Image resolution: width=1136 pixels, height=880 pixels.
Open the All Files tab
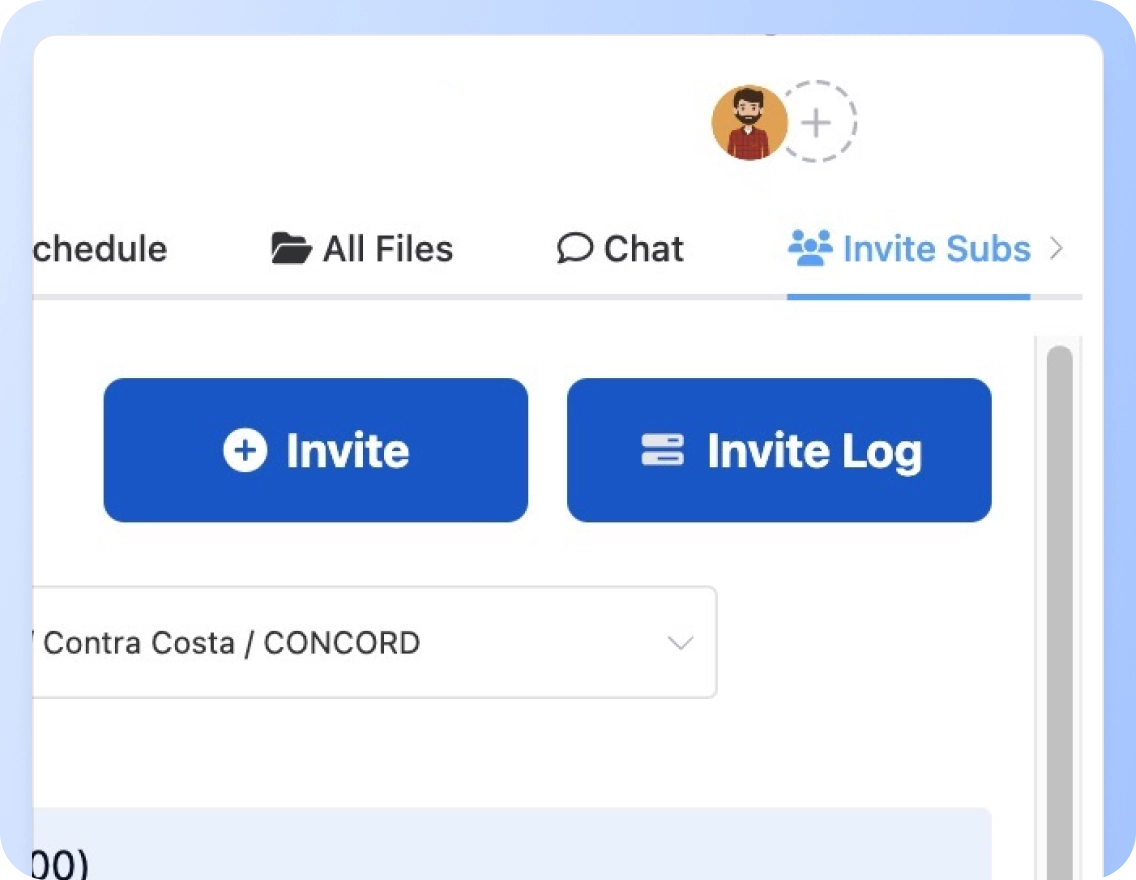[x=387, y=248]
